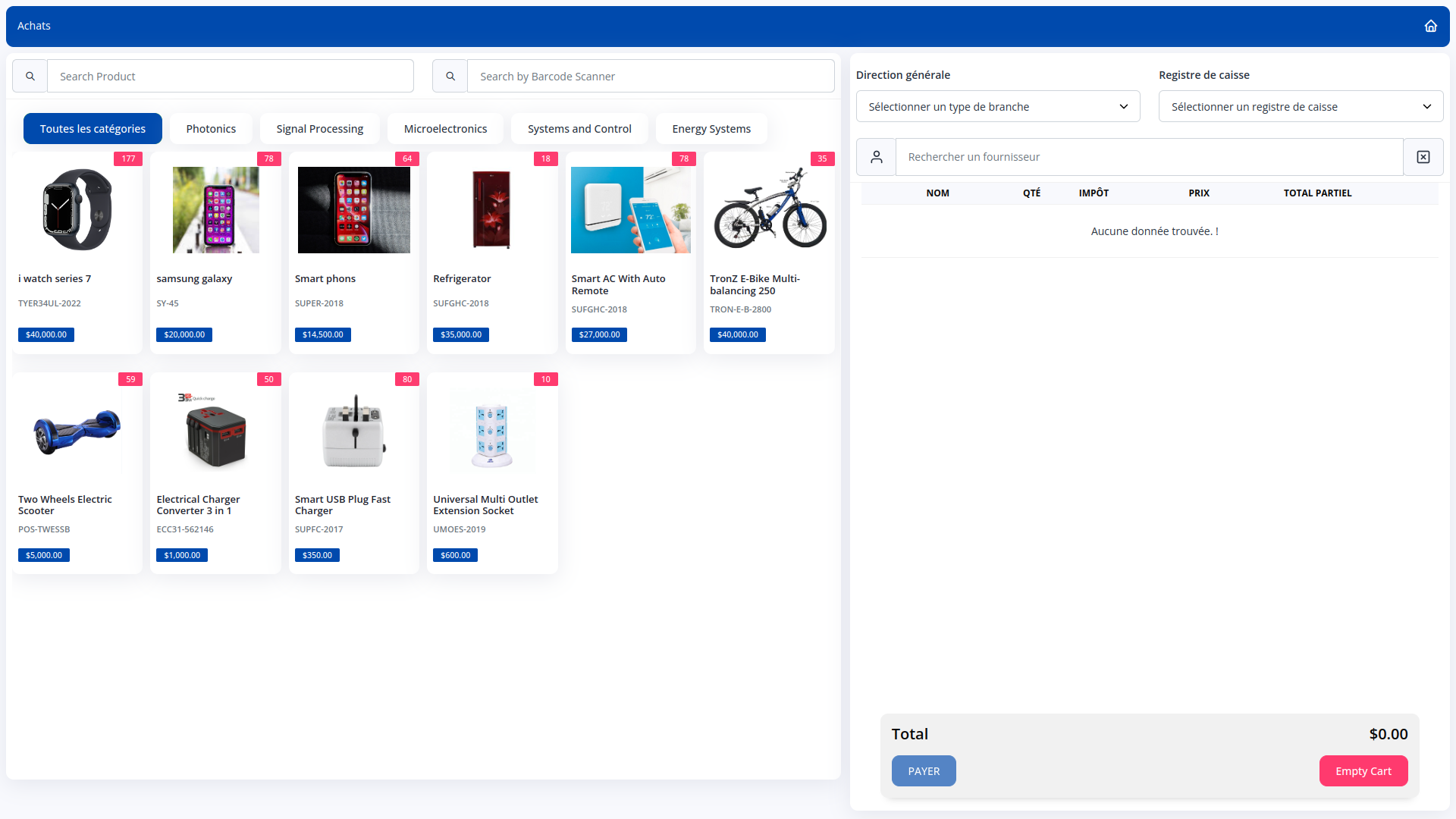Viewport: 1456px width, 819px height.
Task: Click the Empty Cart button
Action: [x=1363, y=771]
